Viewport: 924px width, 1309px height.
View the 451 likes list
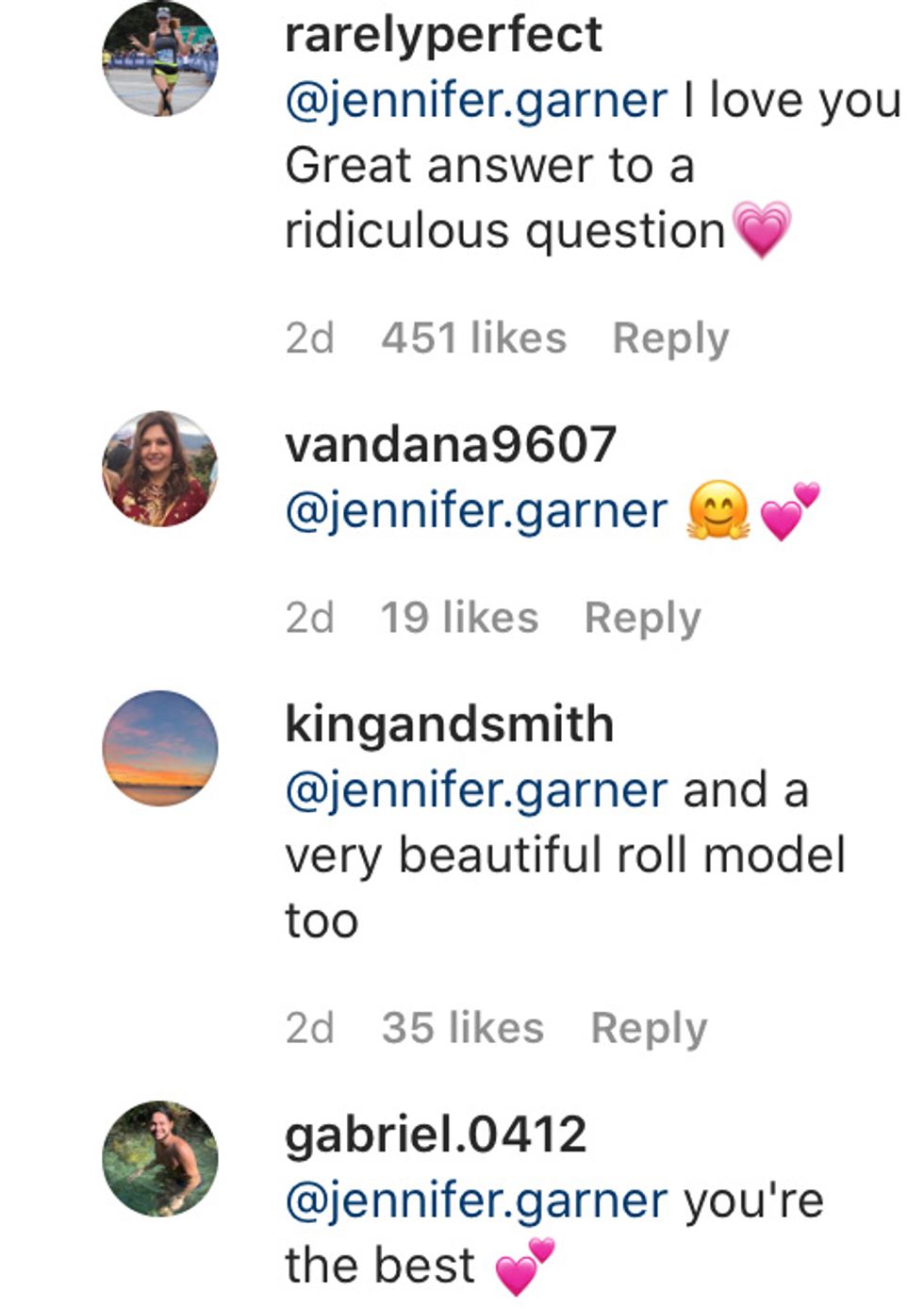coord(473,338)
